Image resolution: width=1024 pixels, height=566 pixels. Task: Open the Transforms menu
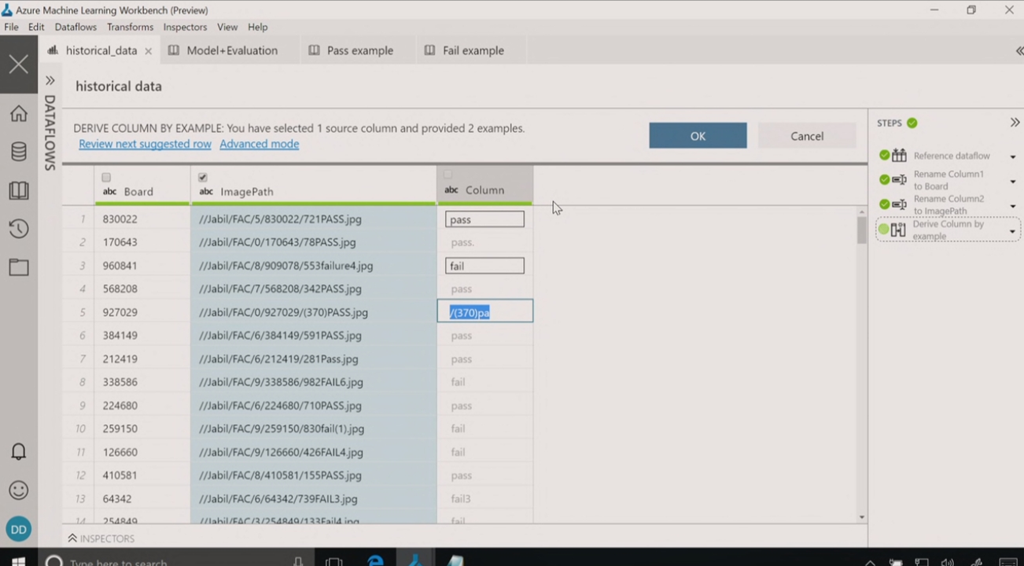pyautogui.click(x=130, y=27)
